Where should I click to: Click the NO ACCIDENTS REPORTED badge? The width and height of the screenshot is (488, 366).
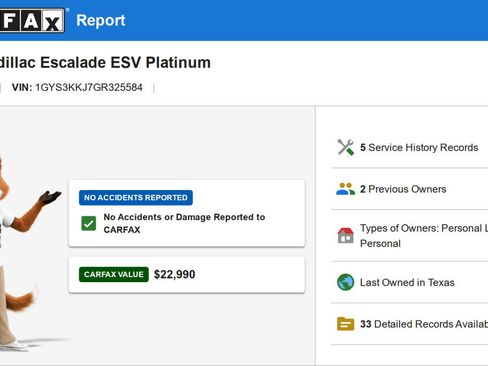click(x=136, y=198)
